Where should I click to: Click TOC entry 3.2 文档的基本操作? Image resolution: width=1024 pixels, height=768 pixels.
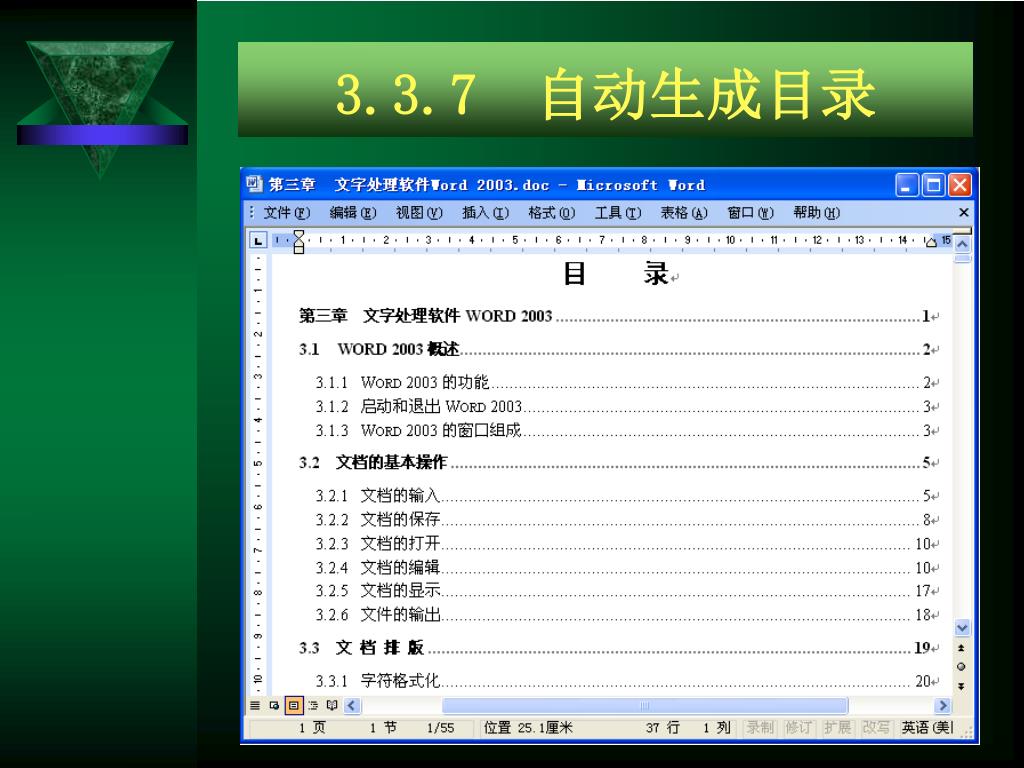click(x=618, y=462)
